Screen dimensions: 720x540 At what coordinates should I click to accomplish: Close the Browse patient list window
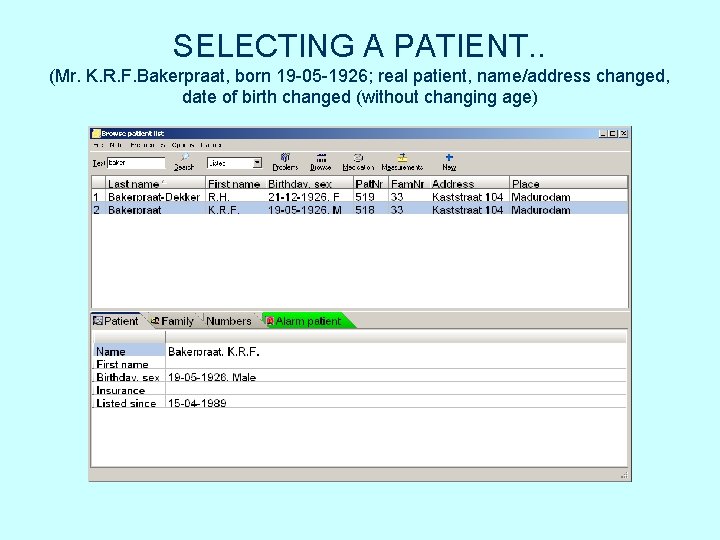(623, 134)
